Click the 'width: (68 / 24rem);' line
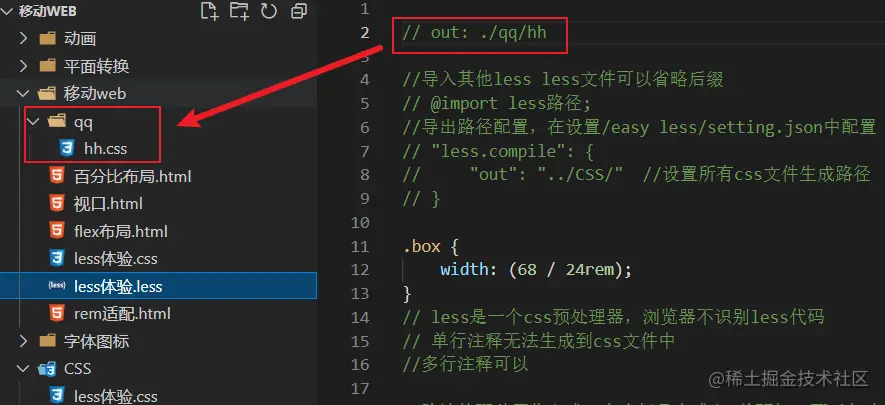The height and width of the screenshot is (405, 885). click(536, 270)
